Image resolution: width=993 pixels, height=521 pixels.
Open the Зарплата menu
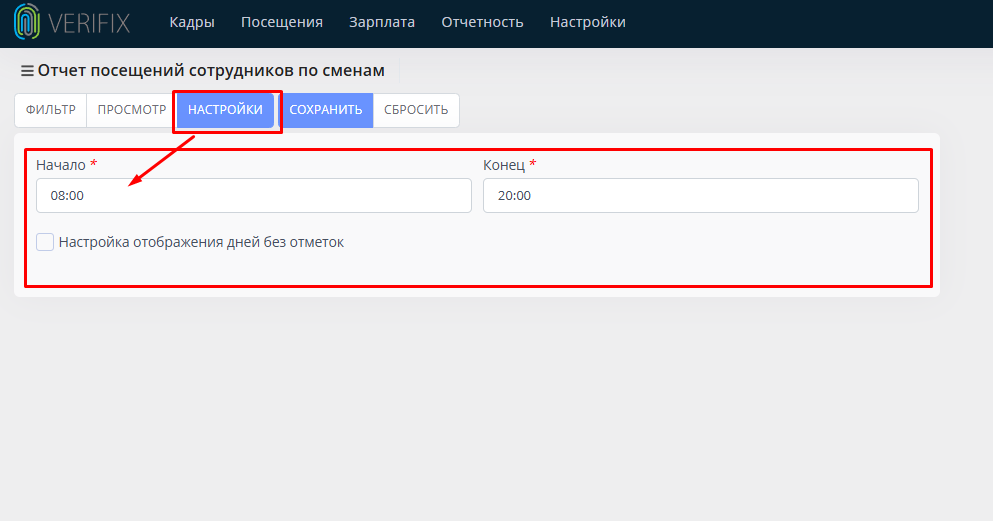[x=382, y=22]
